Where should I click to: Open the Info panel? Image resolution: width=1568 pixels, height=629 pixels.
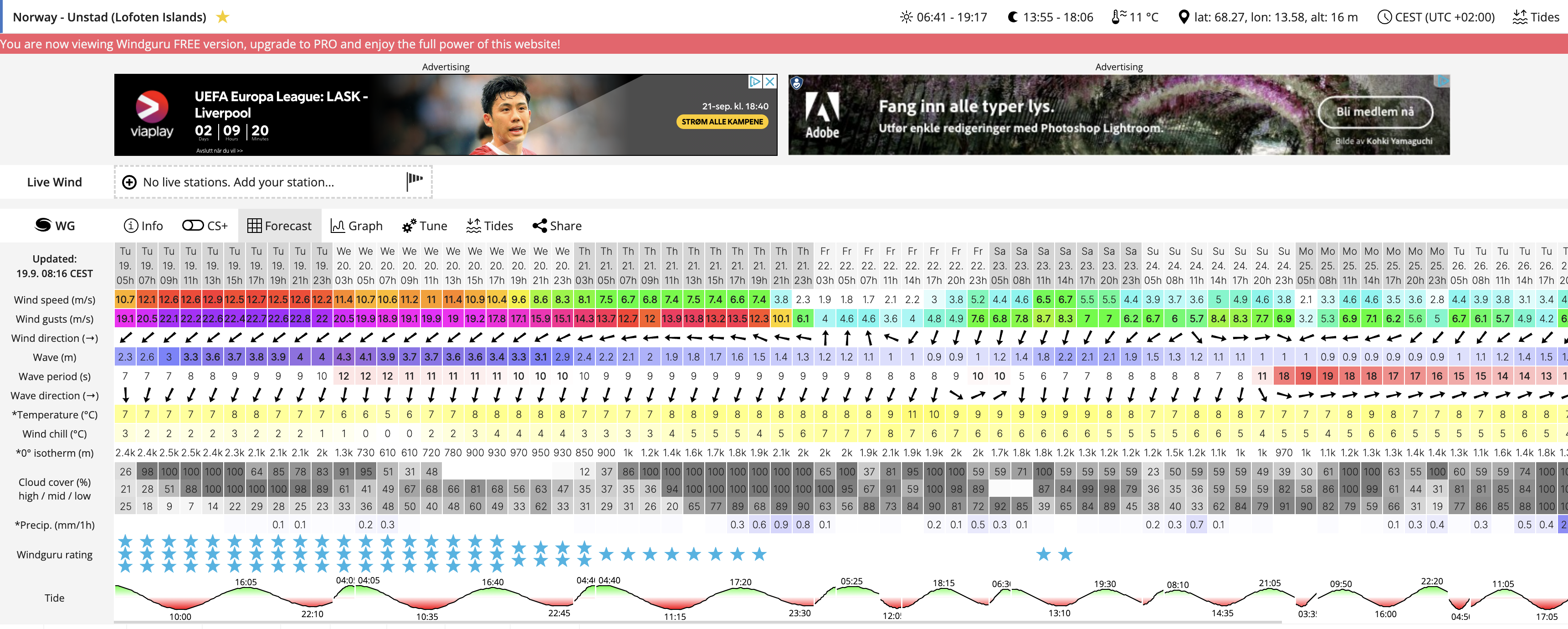point(143,226)
